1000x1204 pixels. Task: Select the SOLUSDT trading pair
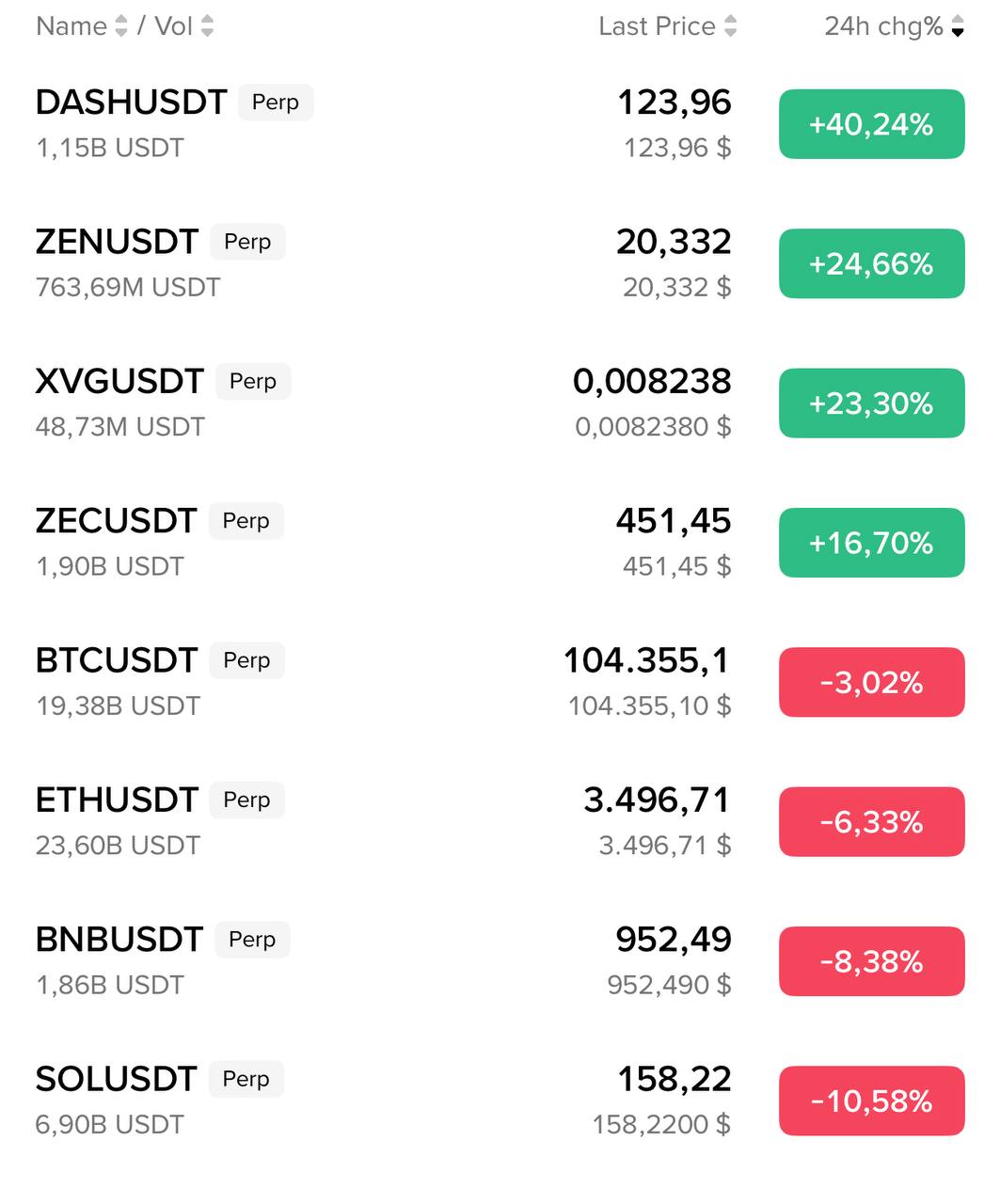click(116, 1079)
